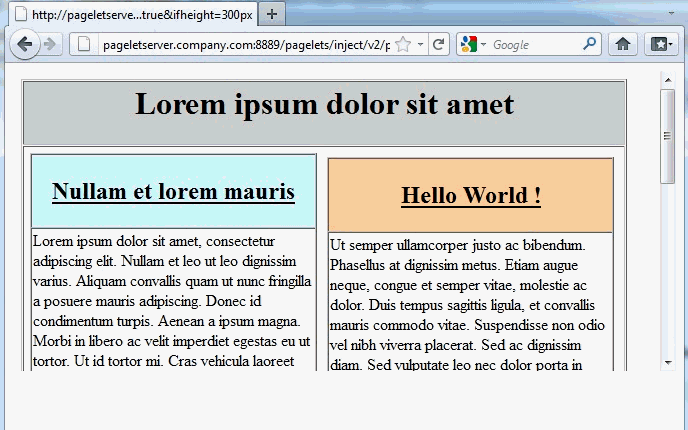Click the list-all-tabs arrow in the tab strip
Screen dimensions: 688x430
[x=671, y=14]
